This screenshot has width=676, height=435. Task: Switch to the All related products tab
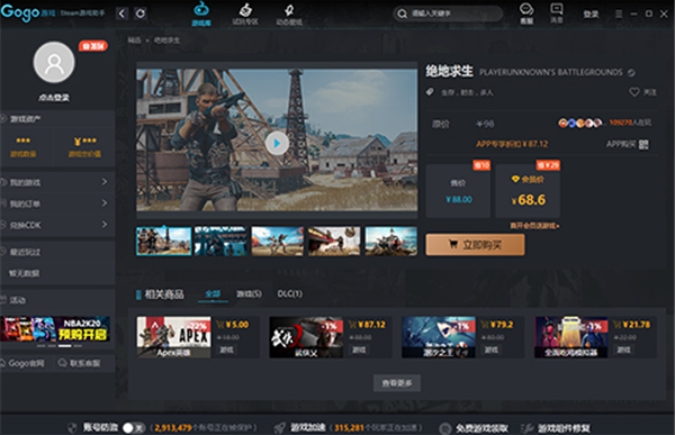pos(213,294)
